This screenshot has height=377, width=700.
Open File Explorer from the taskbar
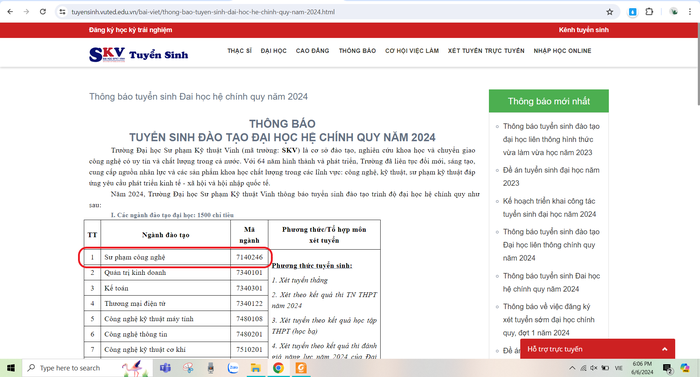255,368
